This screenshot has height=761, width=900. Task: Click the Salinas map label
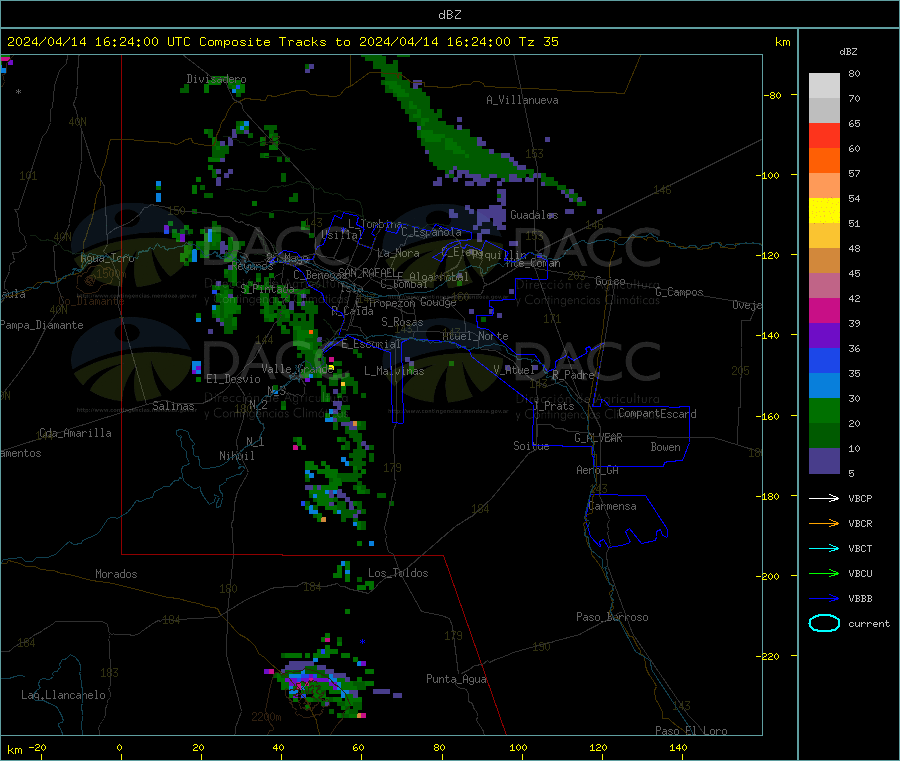[x=173, y=406]
